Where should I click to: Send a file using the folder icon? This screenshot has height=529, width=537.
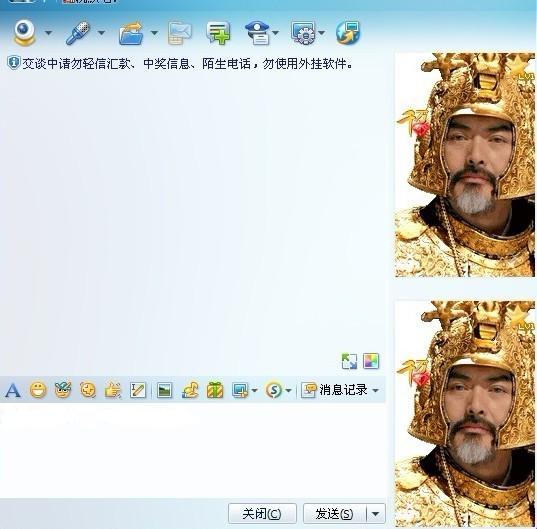pos(131,33)
